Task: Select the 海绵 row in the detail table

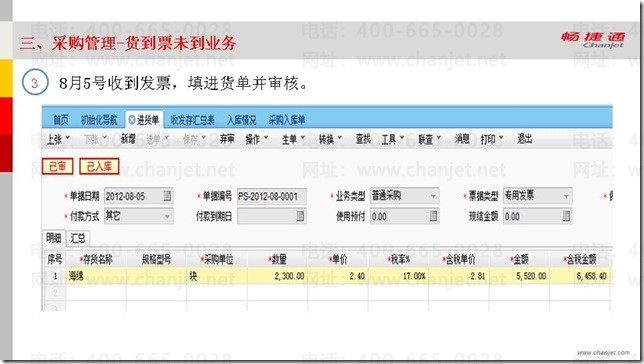Action: coord(328,276)
